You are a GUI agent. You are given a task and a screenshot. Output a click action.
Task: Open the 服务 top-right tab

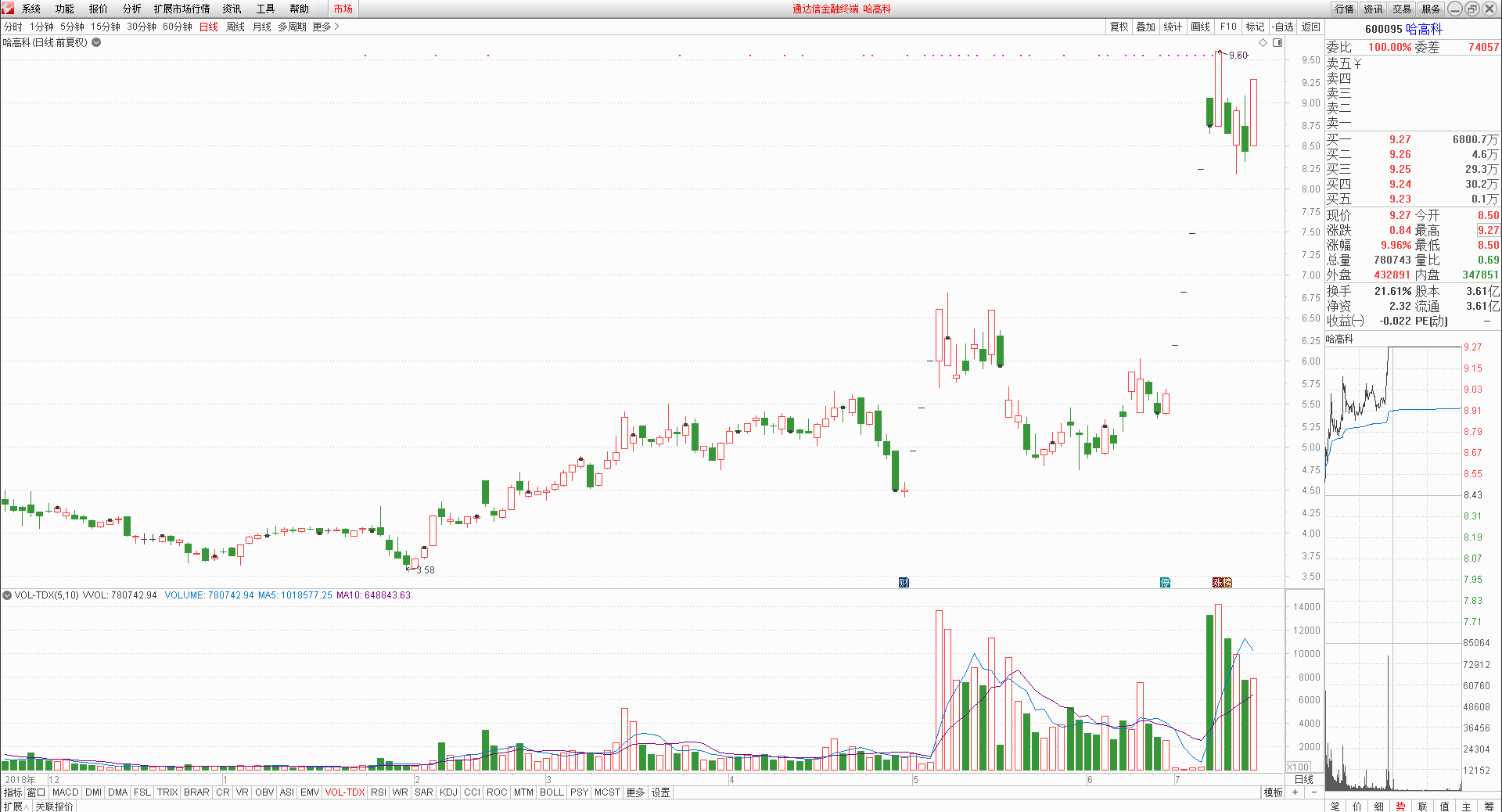pos(1431,9)
